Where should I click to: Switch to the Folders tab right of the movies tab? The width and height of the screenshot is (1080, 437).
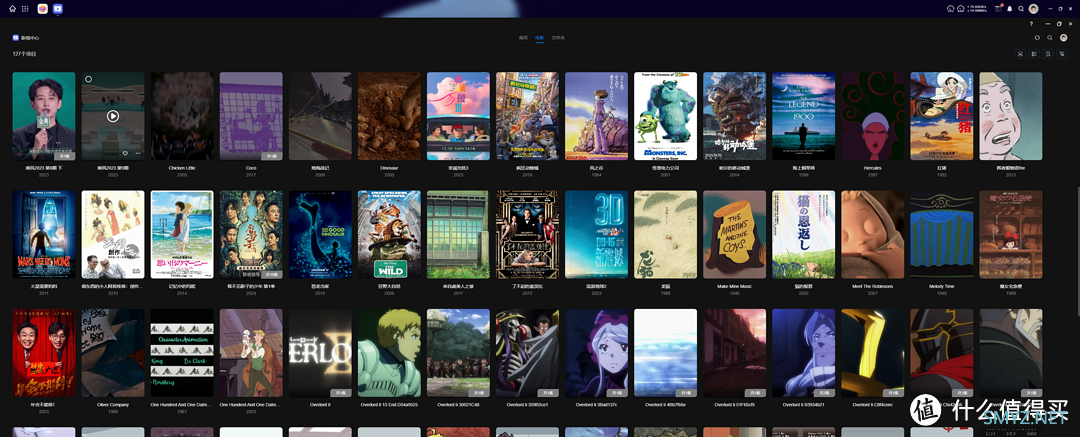(x=558, y=38)
